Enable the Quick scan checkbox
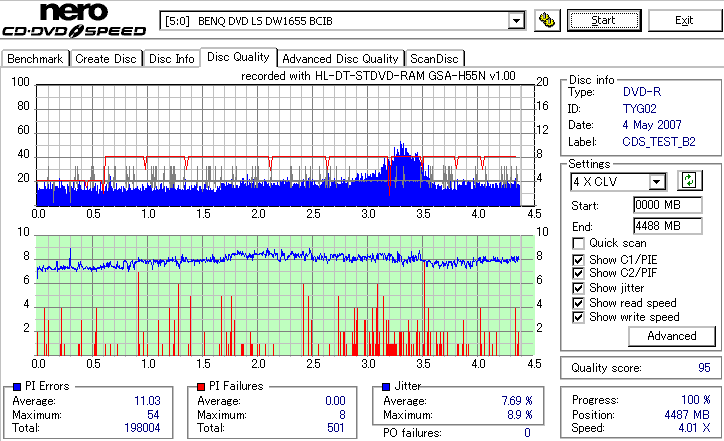This screenshot has width=724, height=441. coord(578,243)
